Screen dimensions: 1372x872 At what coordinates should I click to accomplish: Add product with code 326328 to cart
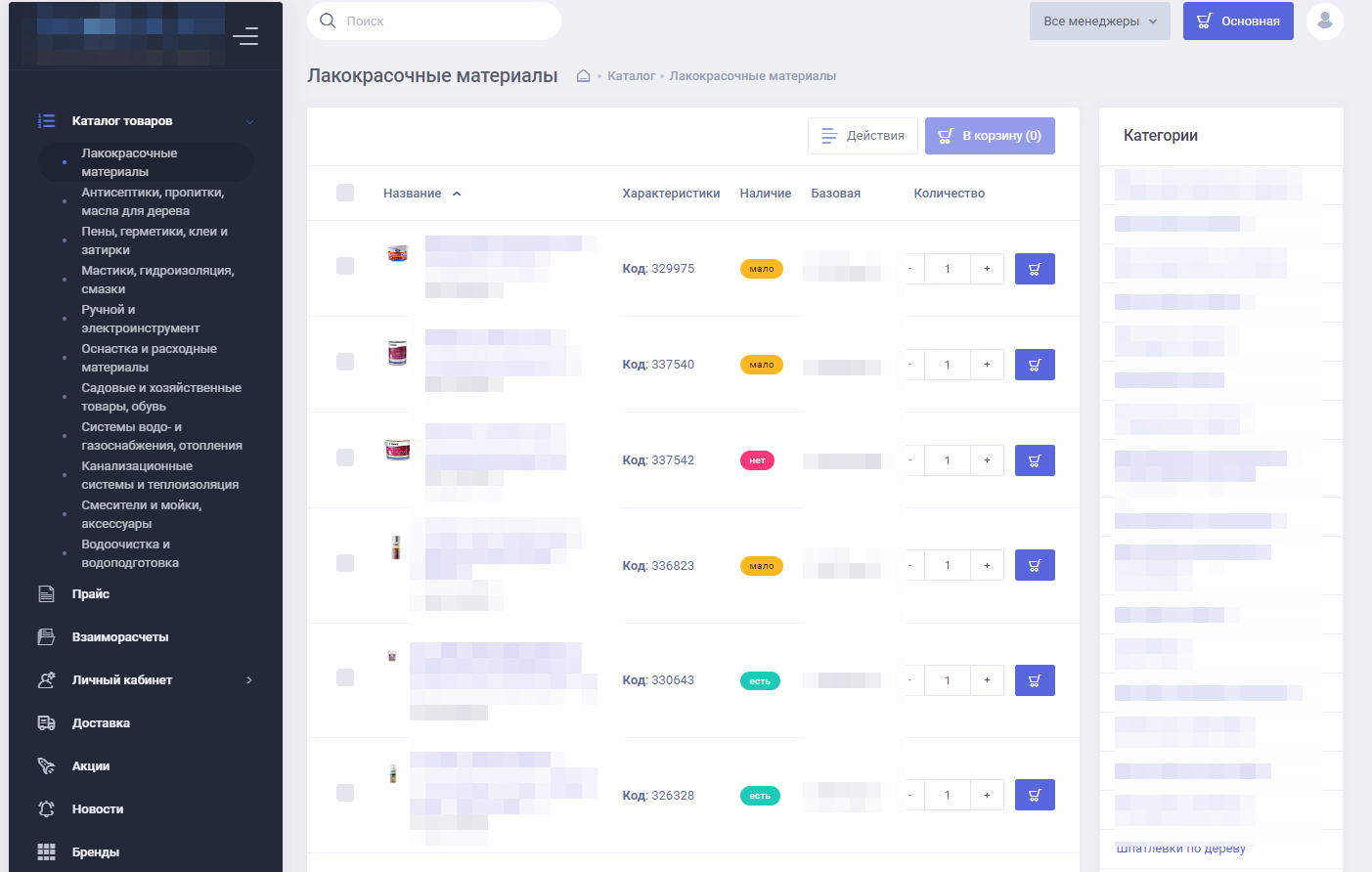coord(1034,795)
